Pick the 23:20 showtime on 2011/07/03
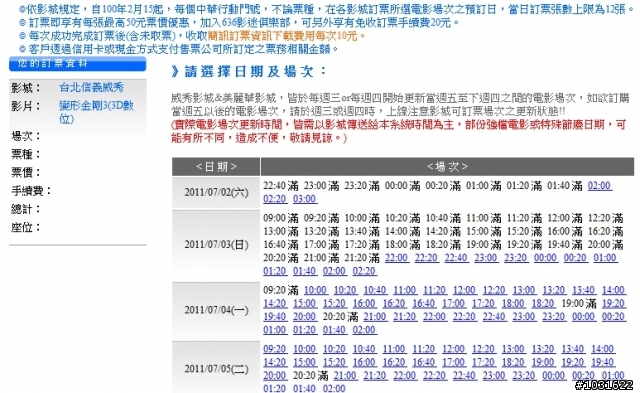This screenshot has width=640, height=393. [x=516, y=258]
